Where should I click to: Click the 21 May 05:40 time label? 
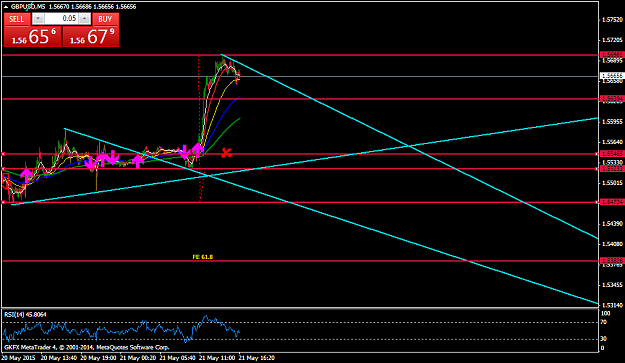177,358
